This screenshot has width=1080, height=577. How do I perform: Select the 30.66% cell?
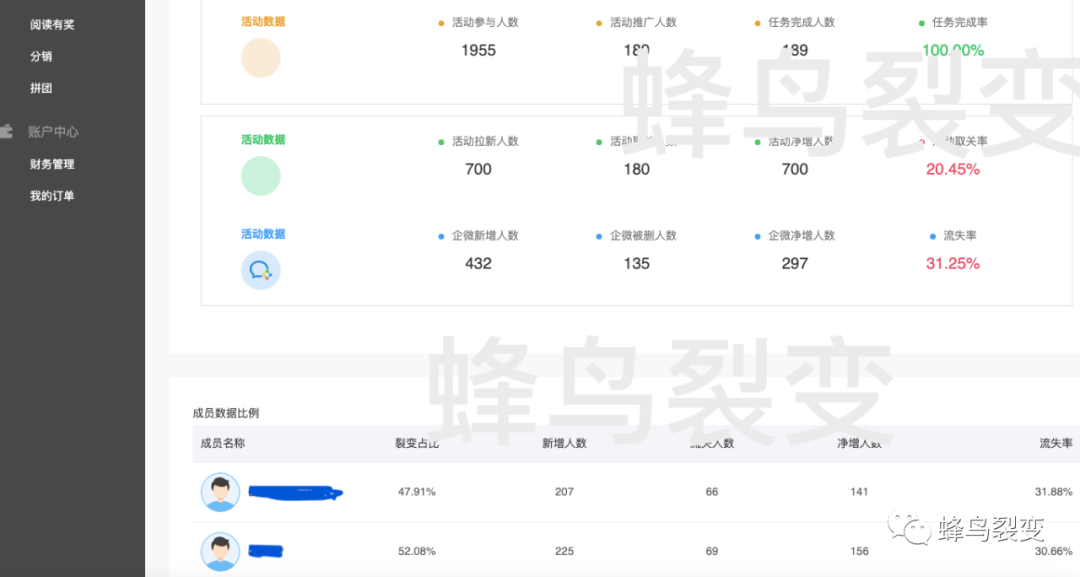(1054, 551)
